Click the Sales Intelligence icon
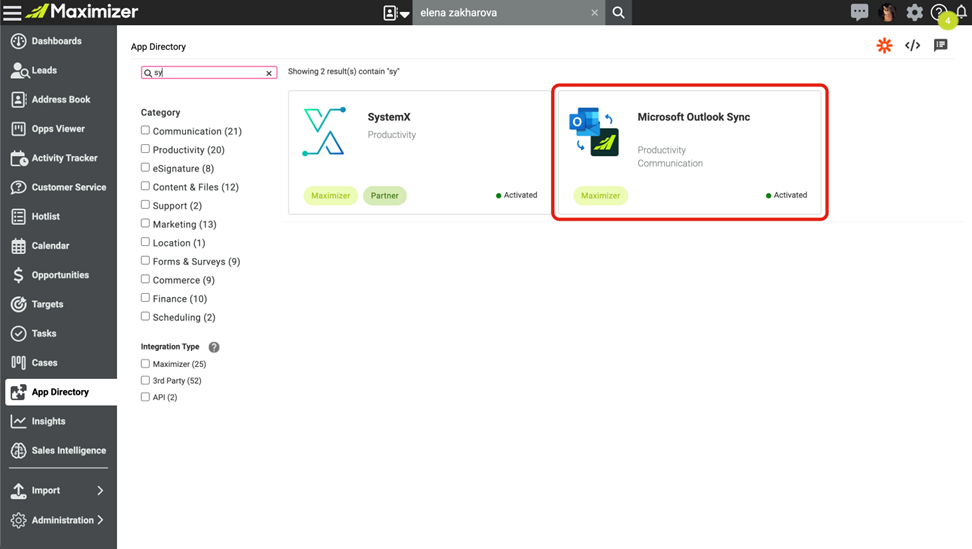The width and height of the screenshot is (972, 549). [19, 450]
